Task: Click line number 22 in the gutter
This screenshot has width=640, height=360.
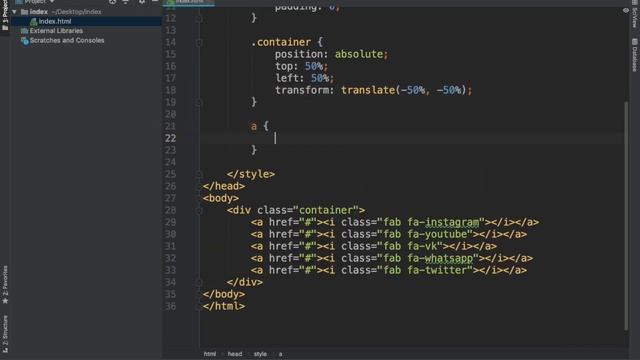Action: point(171,138)
